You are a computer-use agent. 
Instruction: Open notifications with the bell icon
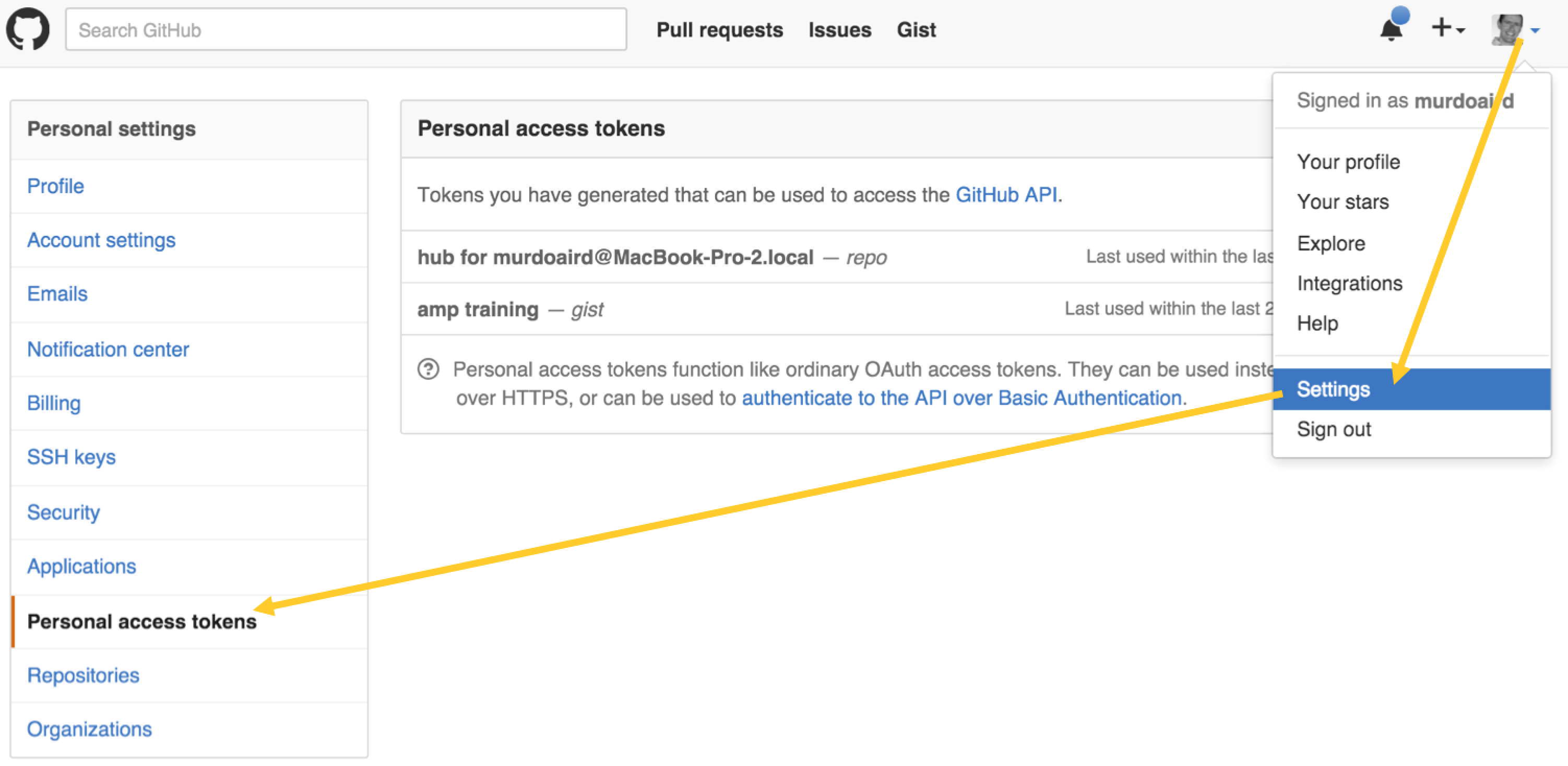tap(1392, 29)
